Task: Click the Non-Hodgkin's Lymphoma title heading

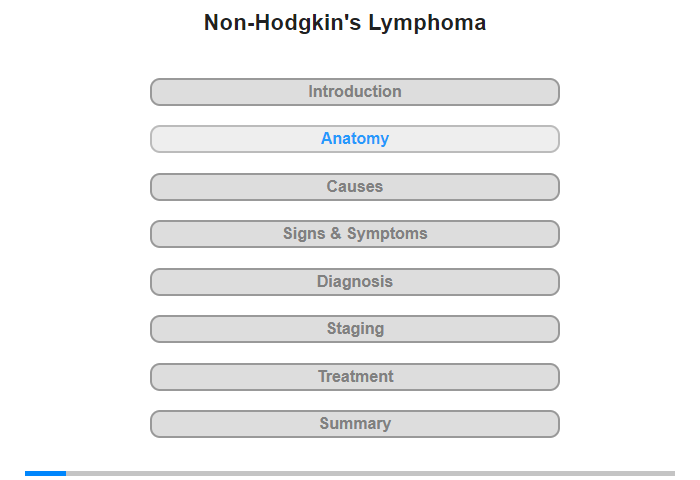Action: coord(345,23)
